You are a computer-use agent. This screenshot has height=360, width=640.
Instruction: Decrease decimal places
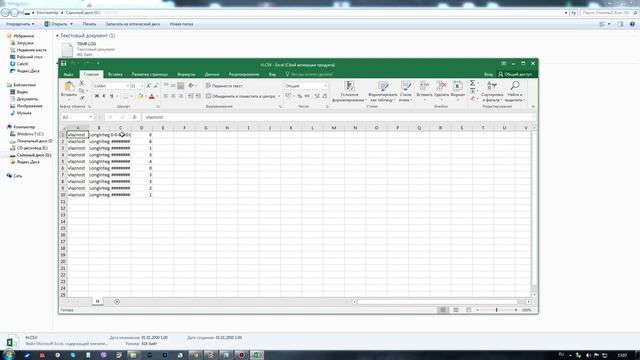(x=325, y=96)
